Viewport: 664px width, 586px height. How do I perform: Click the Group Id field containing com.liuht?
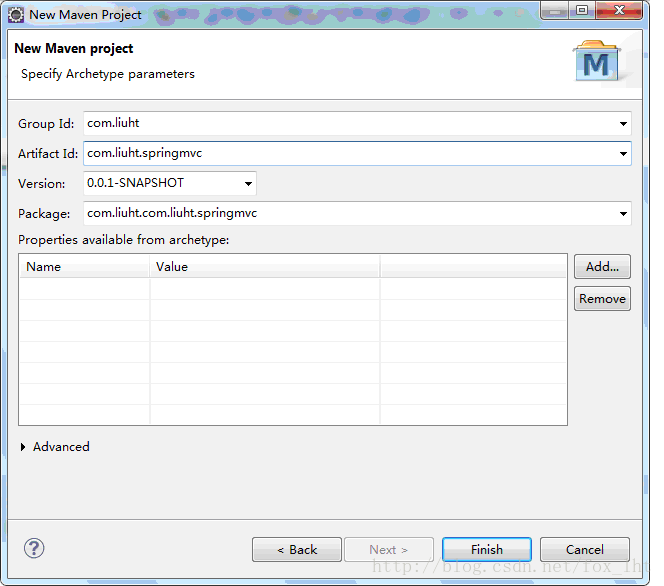(x=357, y=124)
